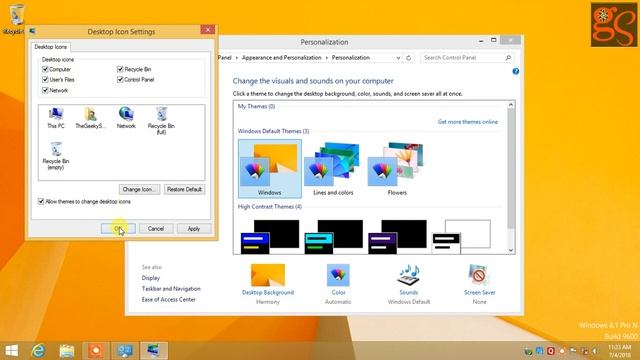
Task: Toggle Allow themes to change desktop icons
Action: (41, 202)
